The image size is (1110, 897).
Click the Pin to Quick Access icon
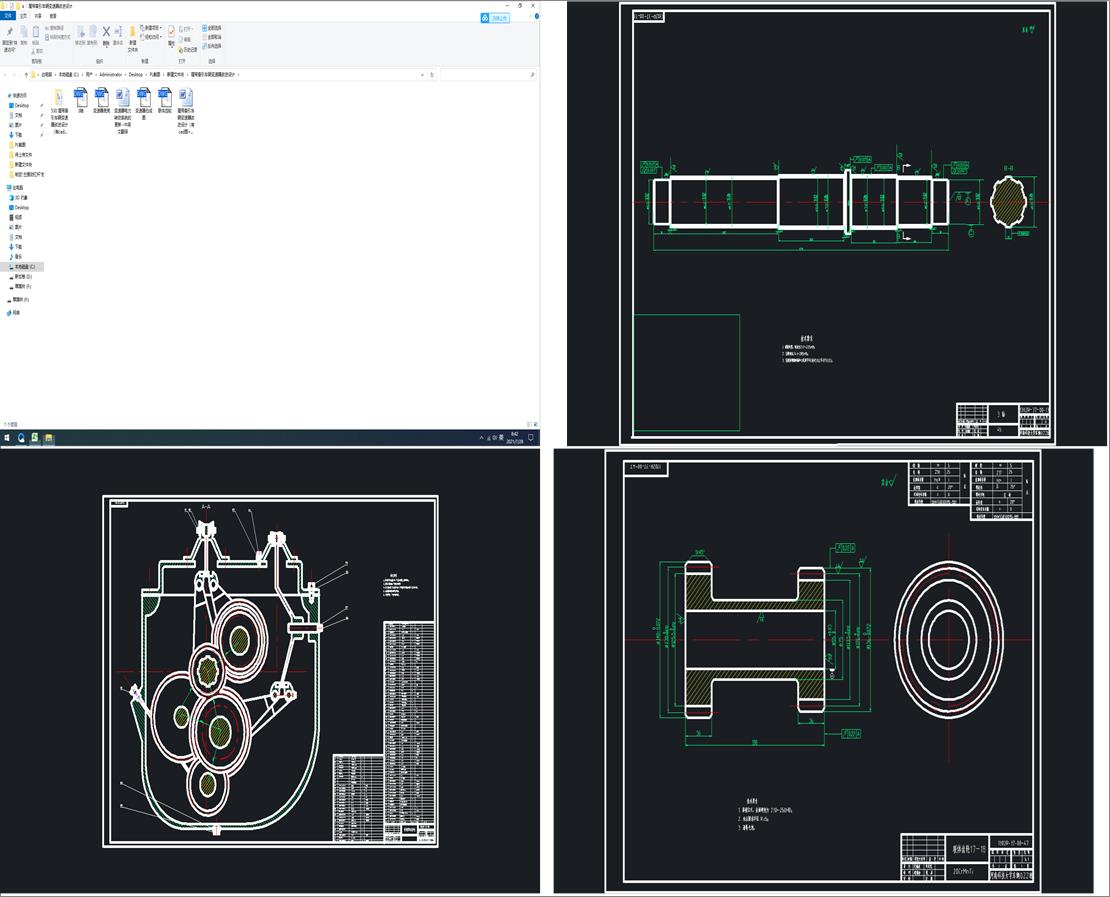pos(9,33)
